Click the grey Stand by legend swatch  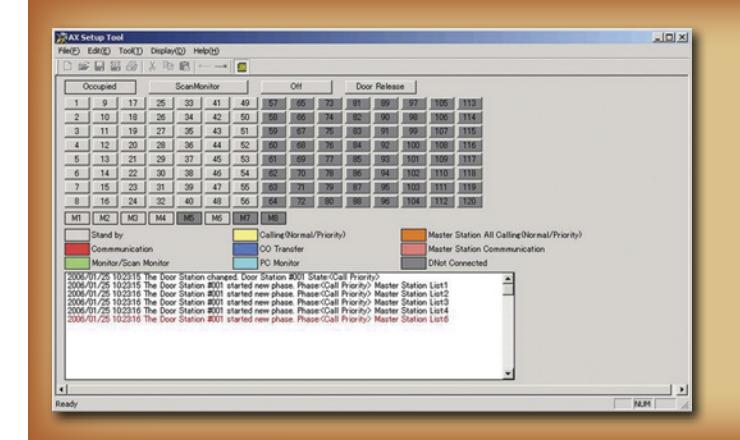click(77, 235)
